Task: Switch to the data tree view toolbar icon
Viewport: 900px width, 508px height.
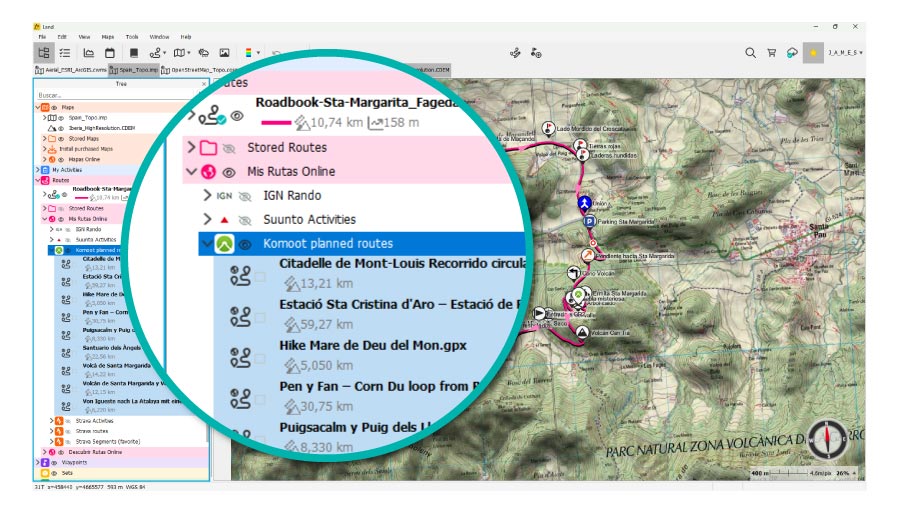Action: point(44,53)
